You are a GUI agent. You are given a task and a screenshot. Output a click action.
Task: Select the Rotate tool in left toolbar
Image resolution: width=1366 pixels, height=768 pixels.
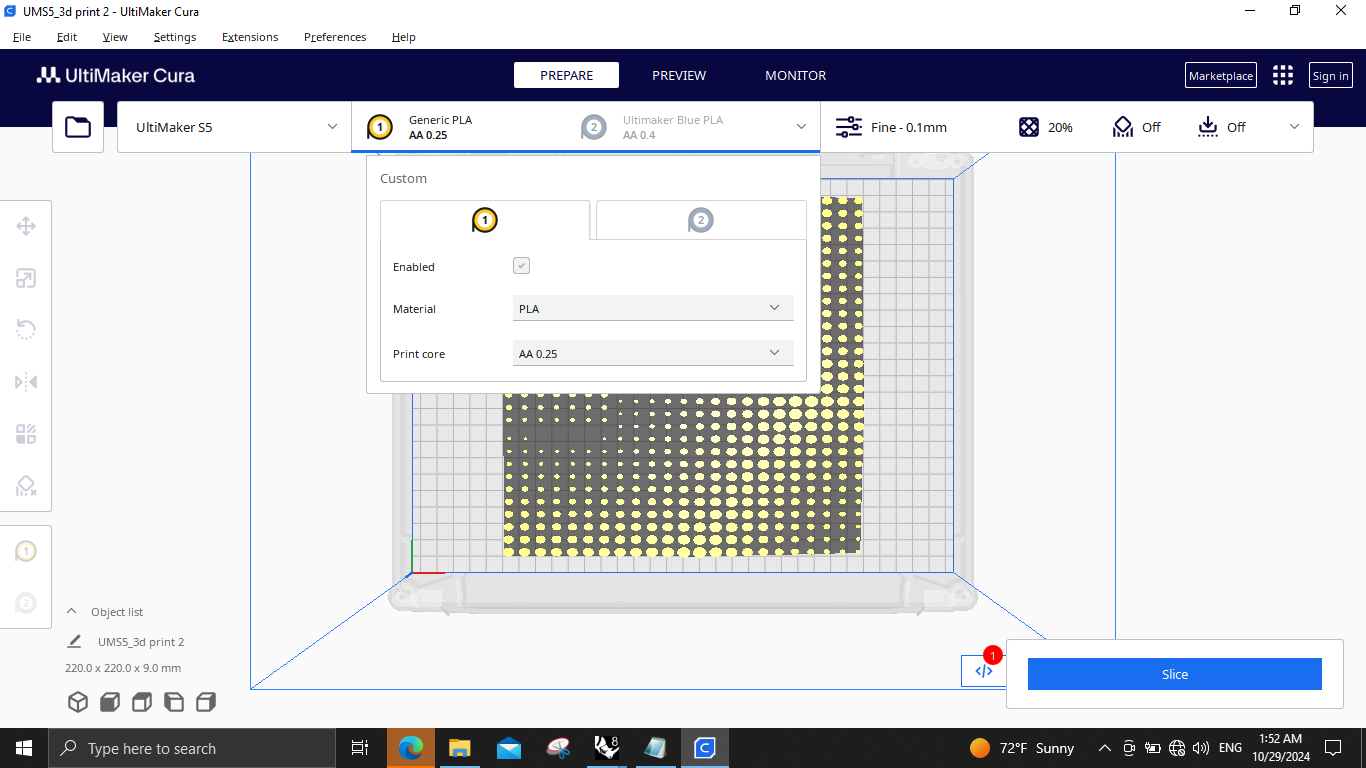tap(26, 330)
